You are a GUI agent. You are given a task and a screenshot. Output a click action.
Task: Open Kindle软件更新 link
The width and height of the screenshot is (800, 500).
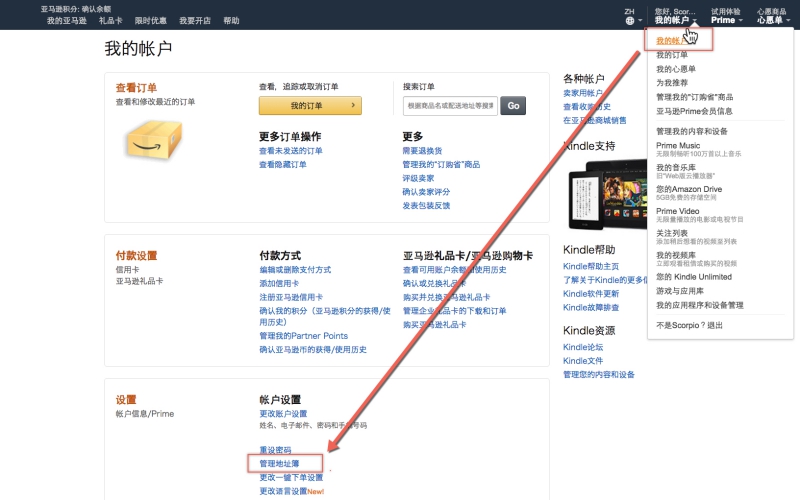pyautogui.click(x=591, y=294)
